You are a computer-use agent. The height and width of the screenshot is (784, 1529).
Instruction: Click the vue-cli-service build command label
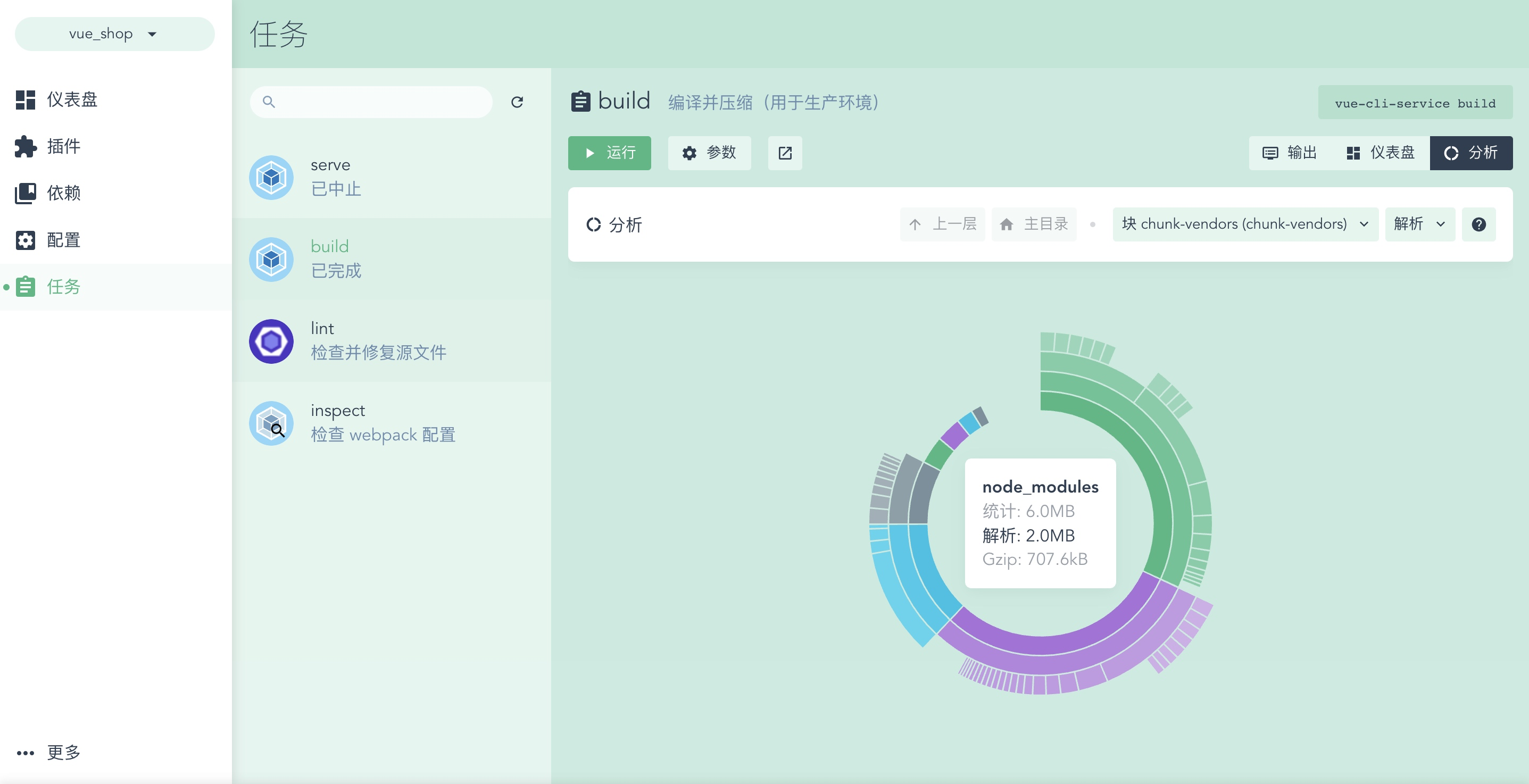pyautogui.click(x=1415, y=103)
